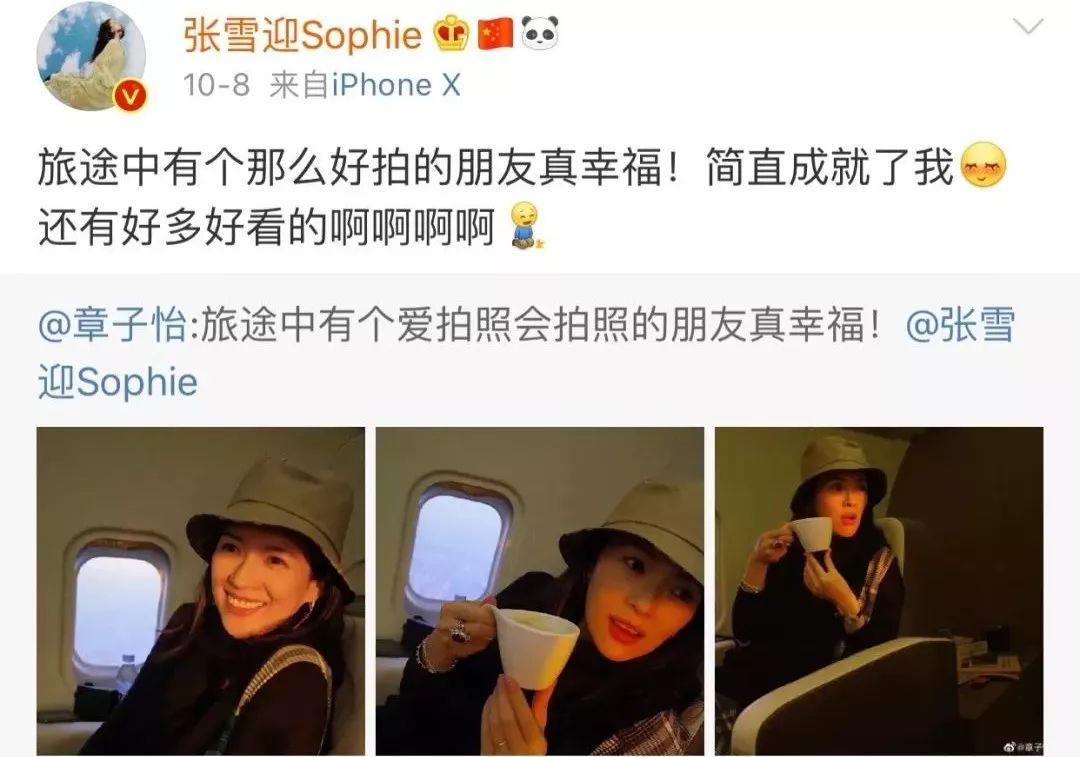
Task: Tap the panda badge icon
Action: [540, 33]
